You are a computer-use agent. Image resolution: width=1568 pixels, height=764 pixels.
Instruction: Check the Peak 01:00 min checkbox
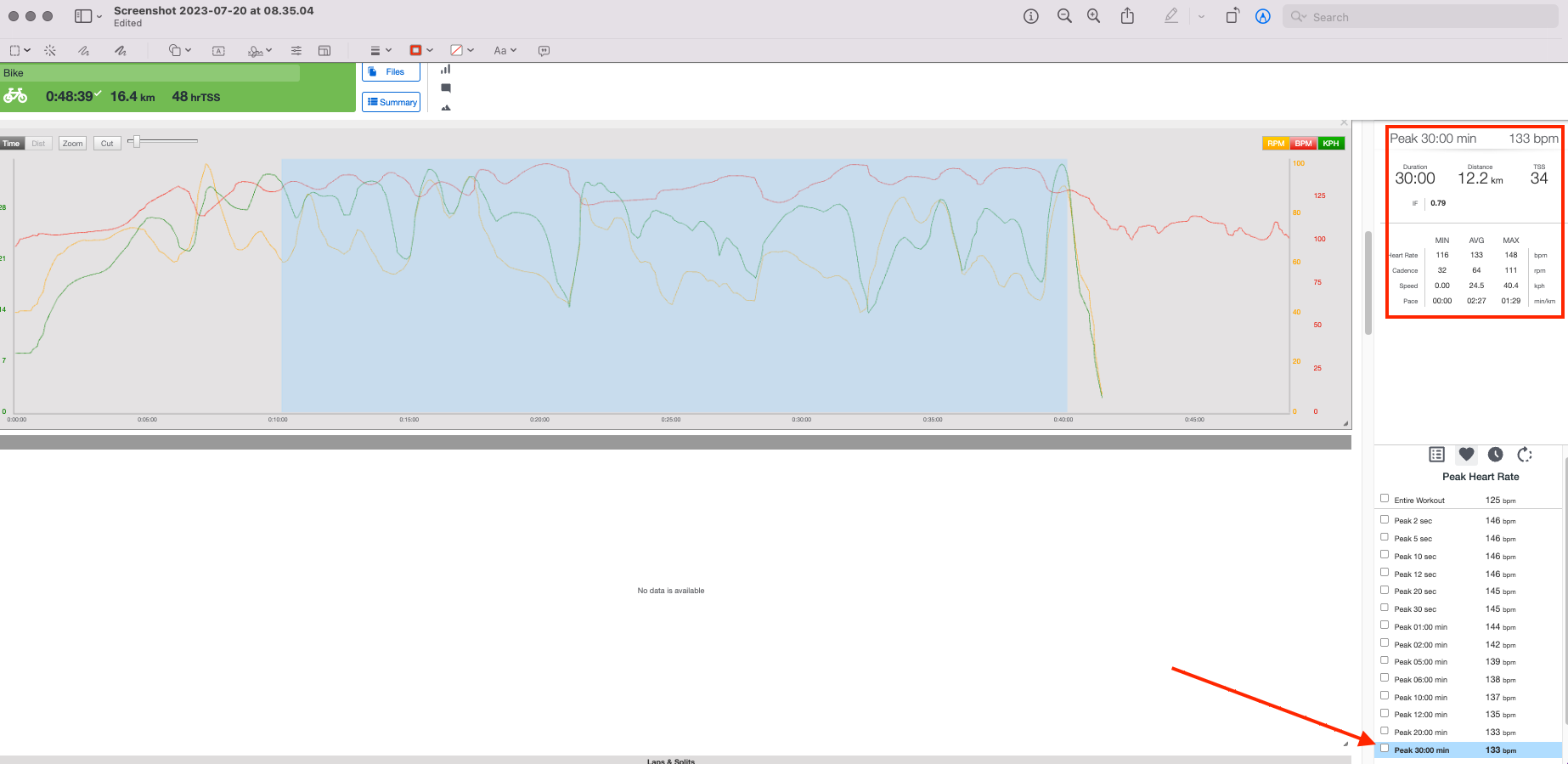pyautogui.click(x=1385, y=625)
